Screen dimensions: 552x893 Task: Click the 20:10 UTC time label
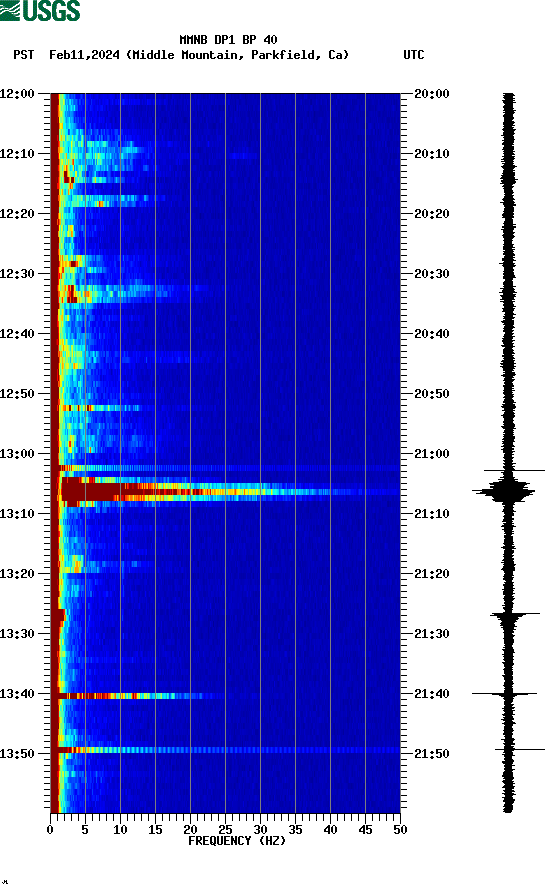(432, 154)
